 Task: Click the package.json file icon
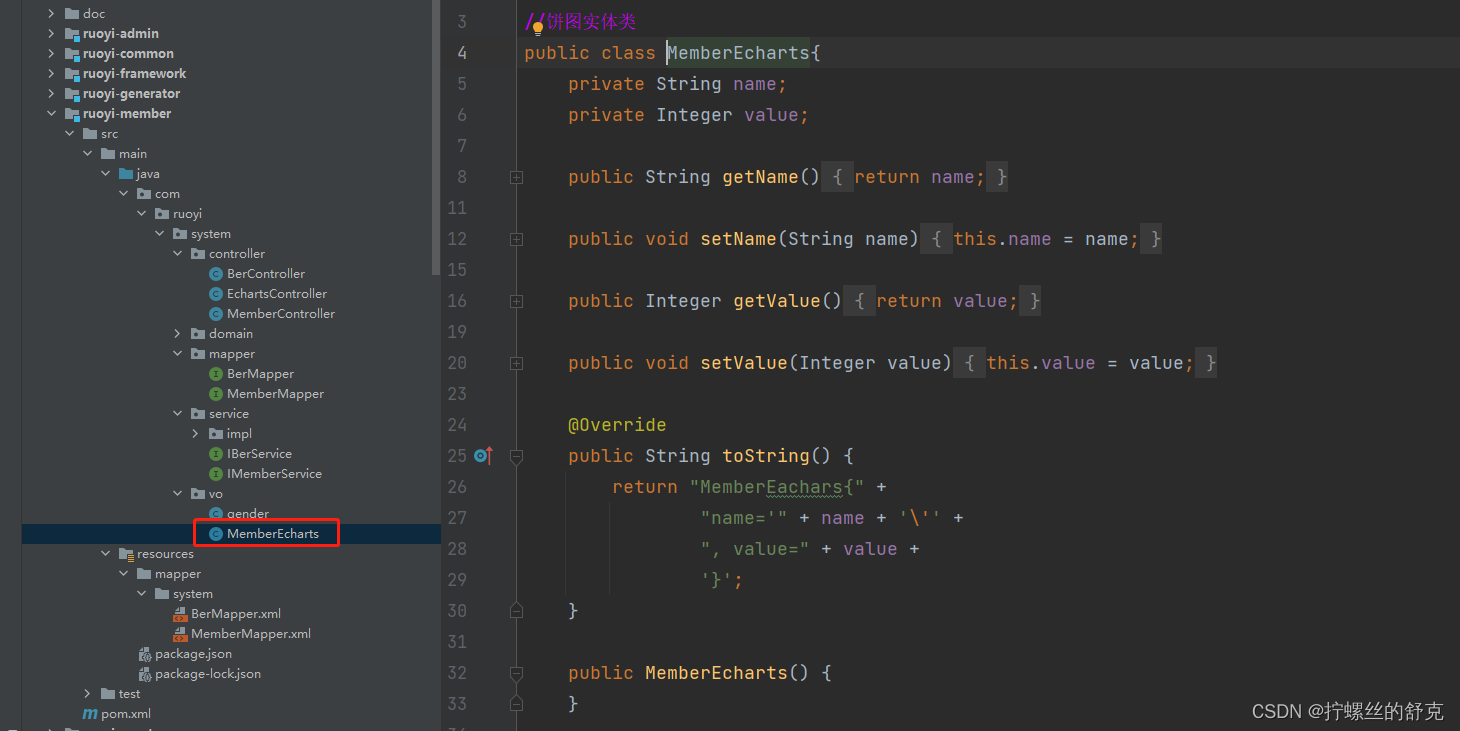coord(145,654)
